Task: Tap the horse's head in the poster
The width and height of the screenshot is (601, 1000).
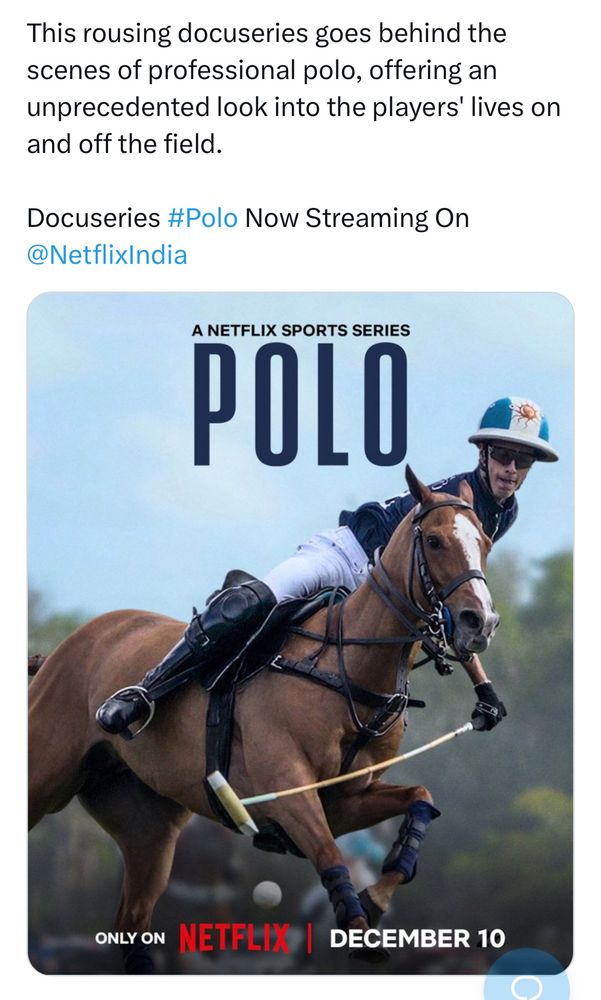Action: coord(460,570)
